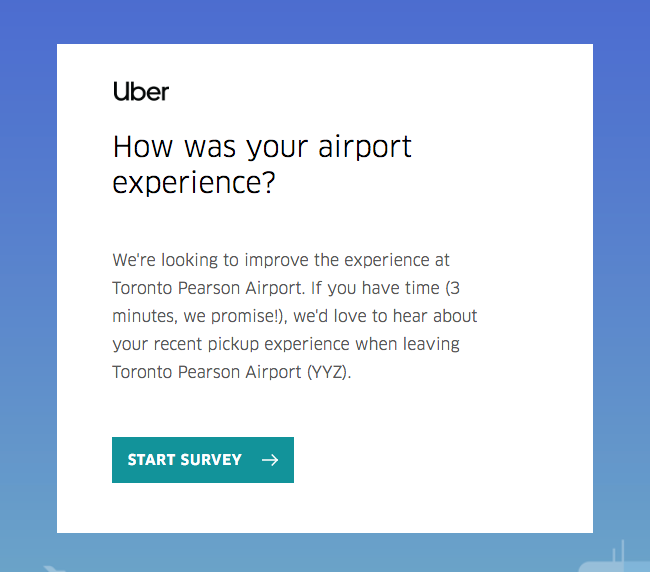The width and height of the screenshot is (650, 572).
Task: Click the blue gradient background above the card
Action: click(325, 21)
